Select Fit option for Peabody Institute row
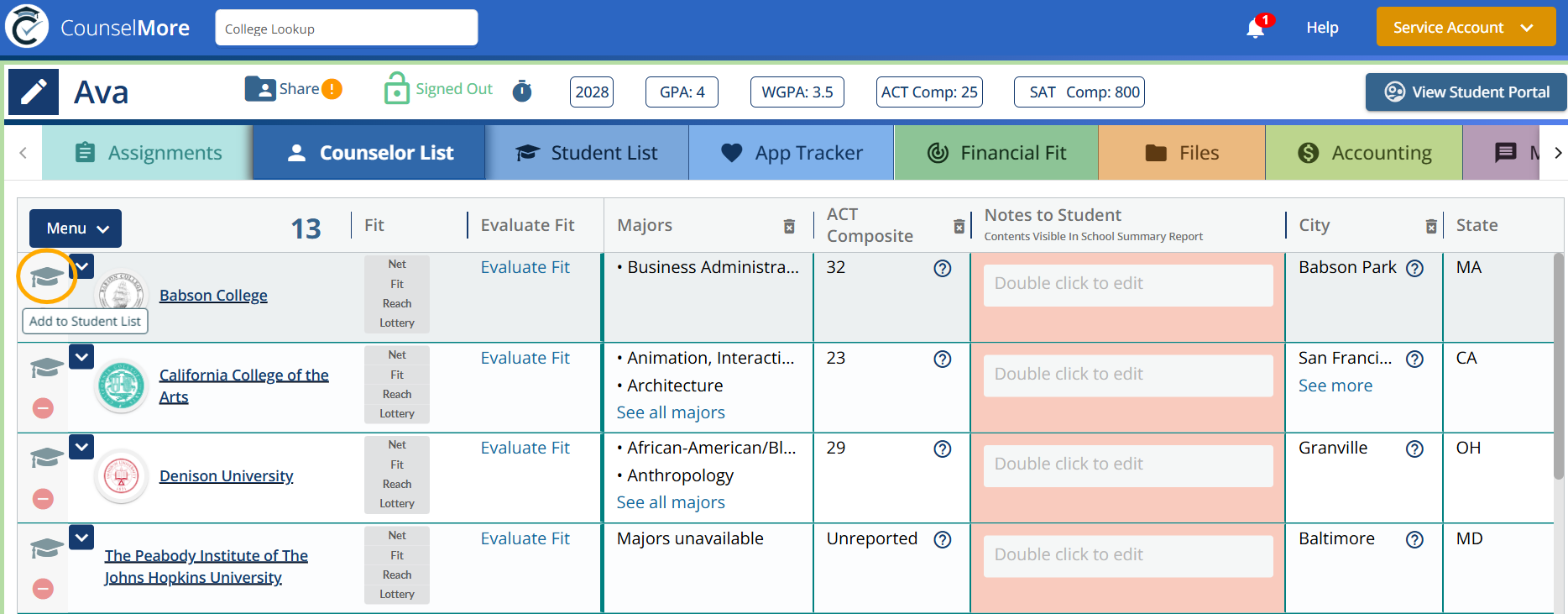Image resolution: width=1568 pixels, height=614 pixels. [x=397, y=556]
